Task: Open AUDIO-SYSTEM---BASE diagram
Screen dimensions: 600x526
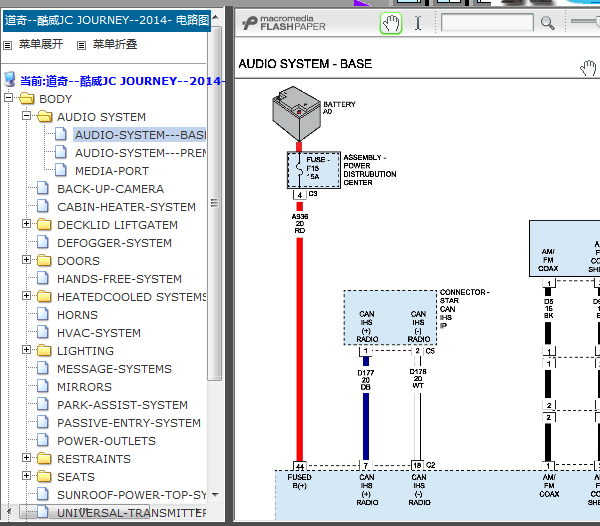Action: click(140, 135)
